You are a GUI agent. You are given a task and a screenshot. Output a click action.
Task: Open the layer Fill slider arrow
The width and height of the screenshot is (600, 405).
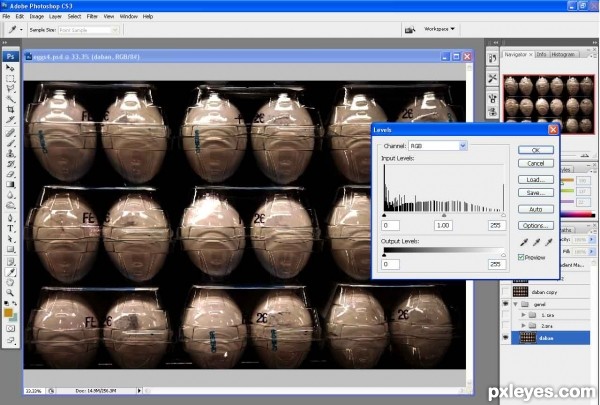click(591, 251)
